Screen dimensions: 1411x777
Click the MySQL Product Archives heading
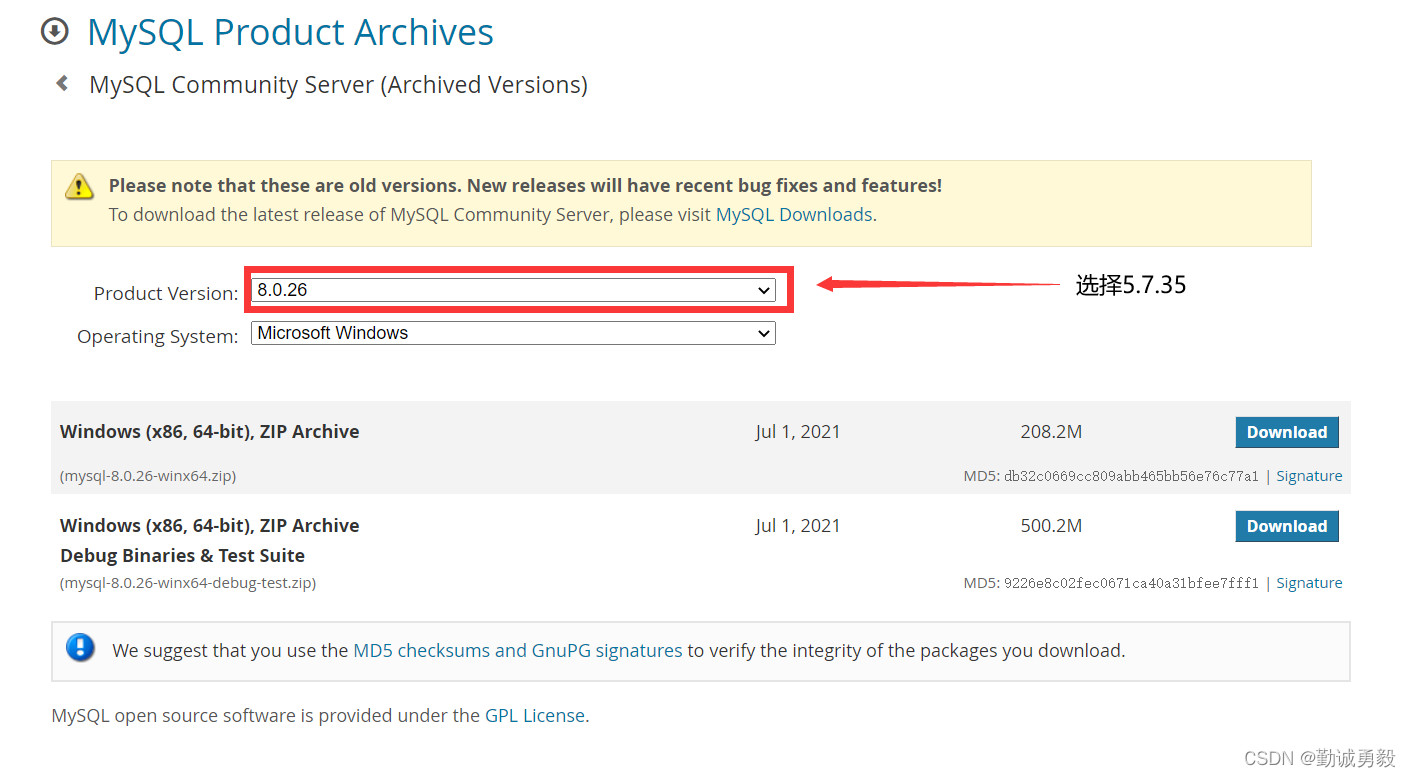tap(290, 32)
